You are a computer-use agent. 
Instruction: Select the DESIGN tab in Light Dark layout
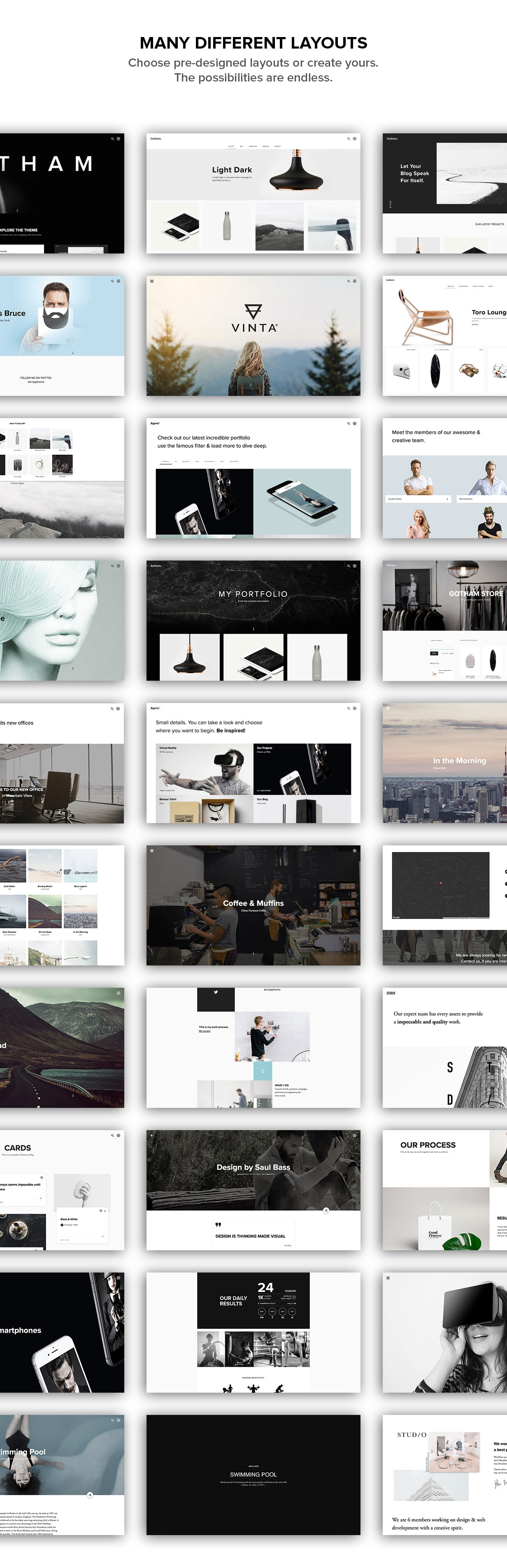pyautogui.click(x=265, y=146)
